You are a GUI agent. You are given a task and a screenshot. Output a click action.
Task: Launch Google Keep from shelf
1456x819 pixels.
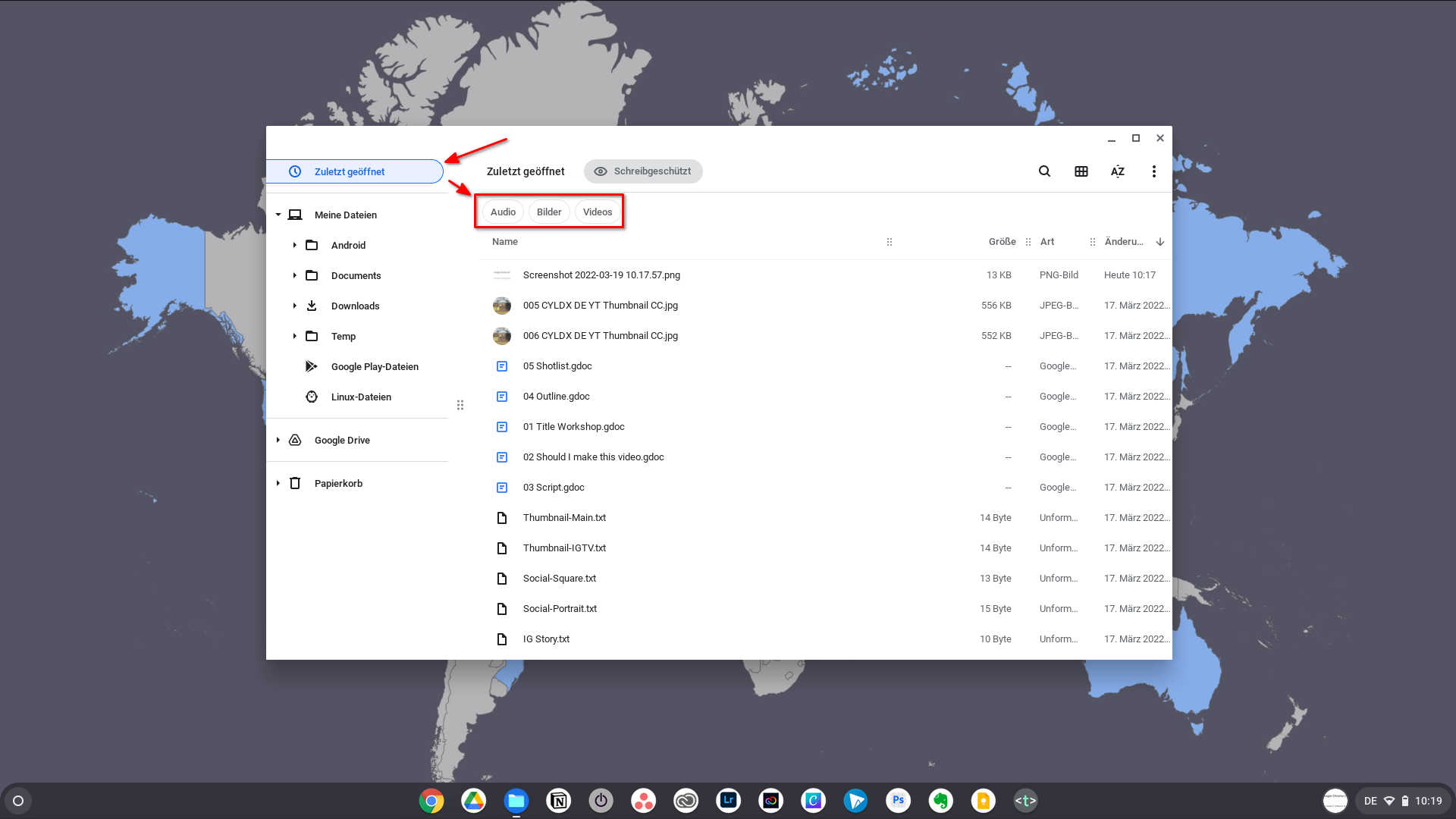pyautogui.click(x=984, y=801)
